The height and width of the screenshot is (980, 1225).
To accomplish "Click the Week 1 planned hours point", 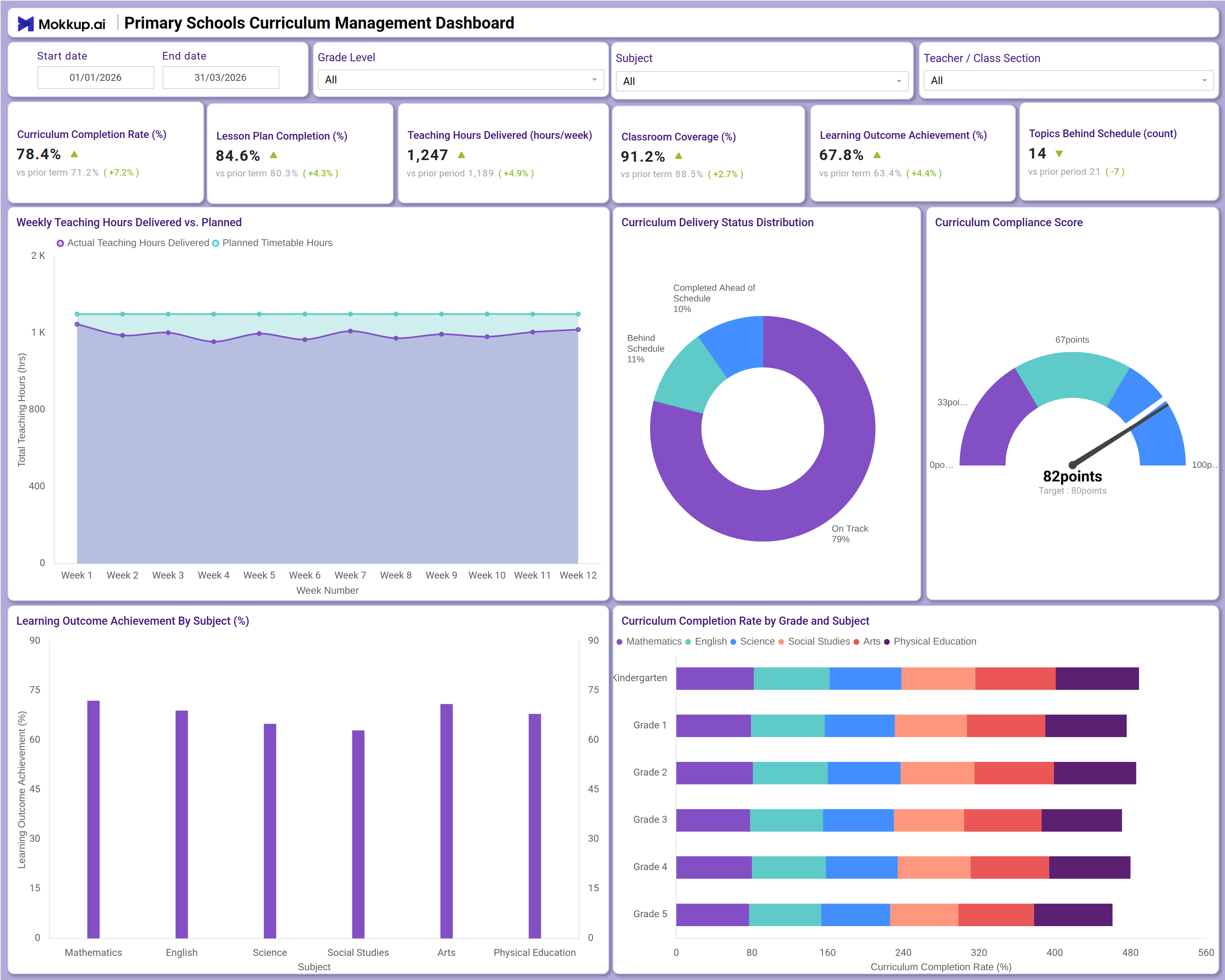I will [x=77, y=314].
